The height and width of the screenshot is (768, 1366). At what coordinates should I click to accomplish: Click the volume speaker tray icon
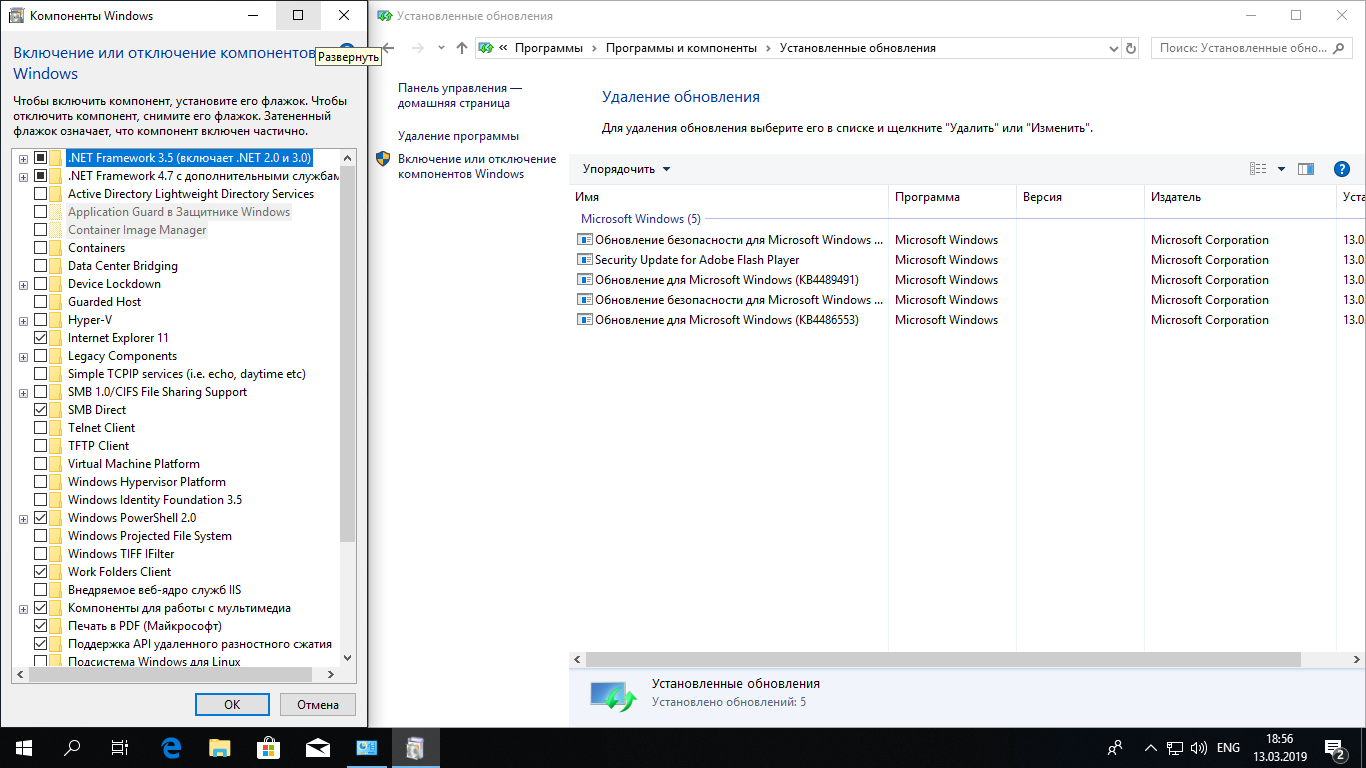[1199, 747]
